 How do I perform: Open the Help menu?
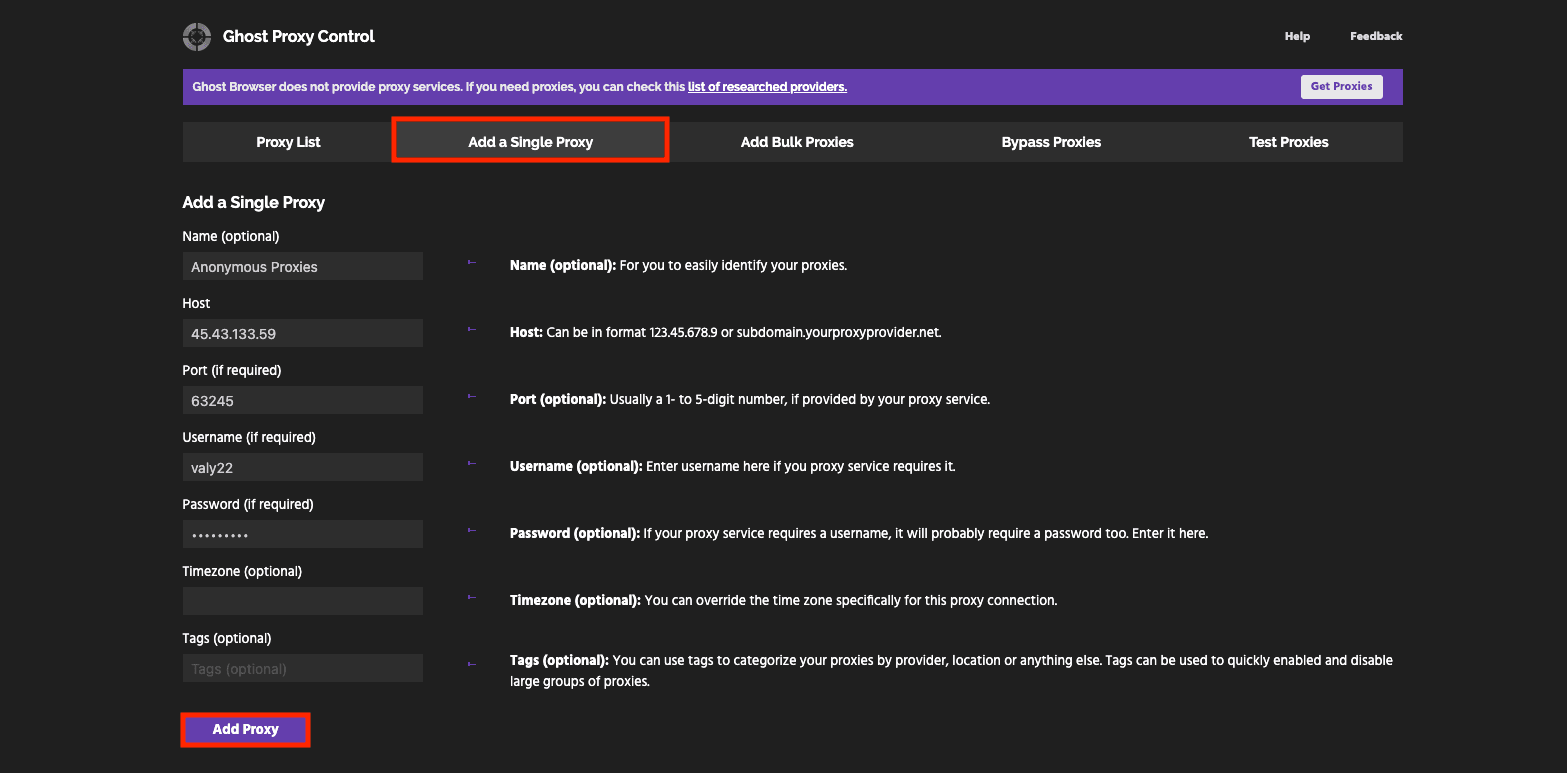pyautogui.click(x=1296, y=36)
